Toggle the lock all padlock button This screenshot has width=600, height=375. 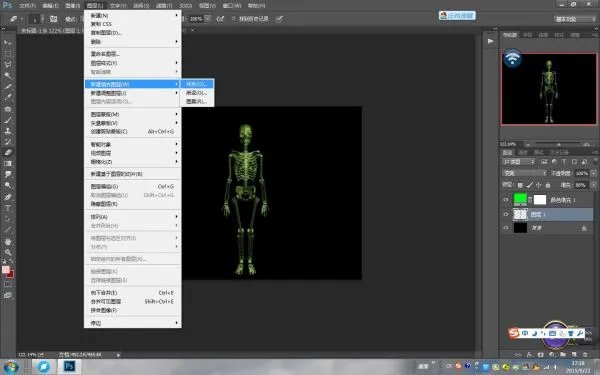[548, 185]
